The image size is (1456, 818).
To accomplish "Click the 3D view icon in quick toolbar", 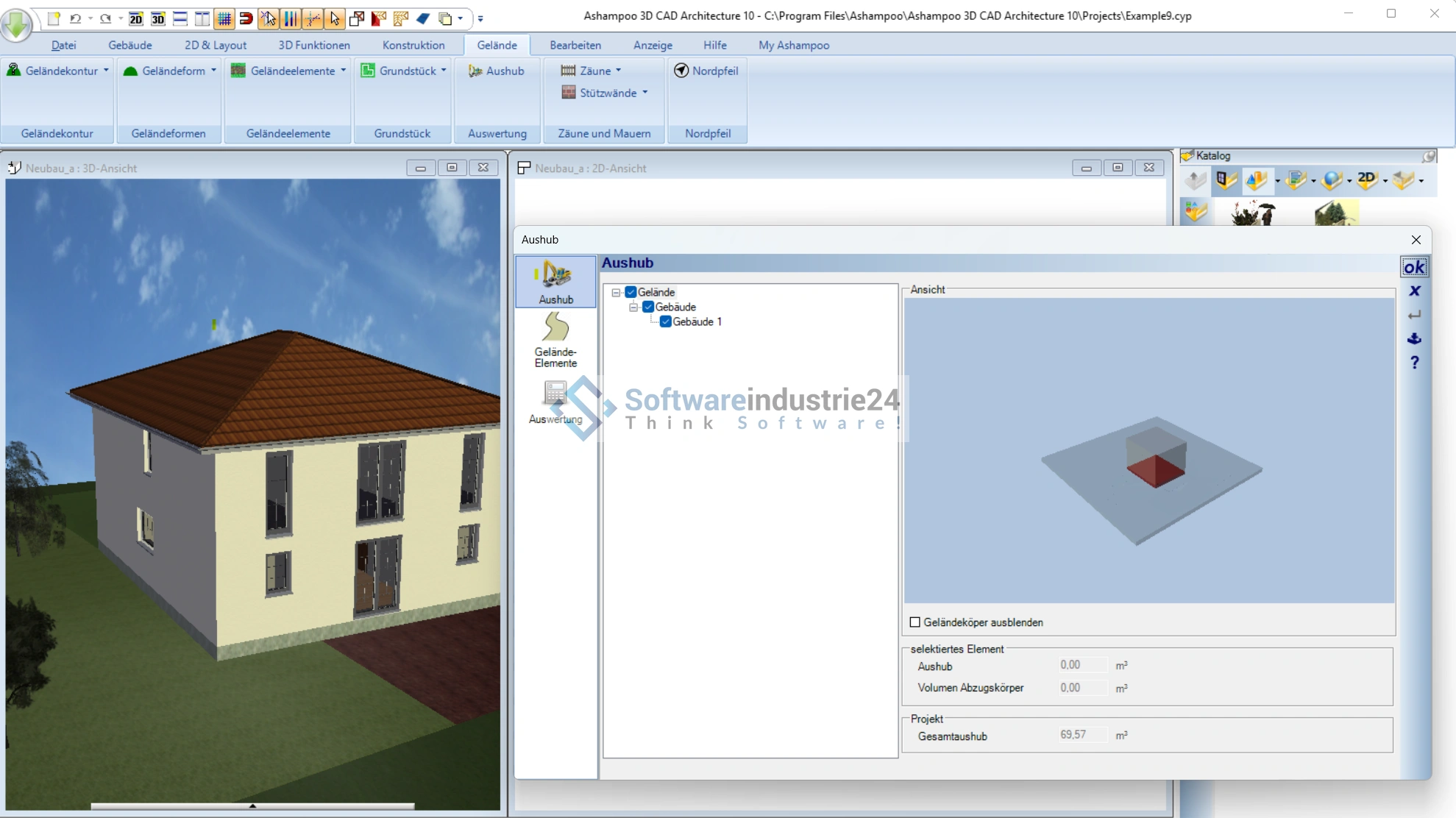I will (x=157, y=18).
